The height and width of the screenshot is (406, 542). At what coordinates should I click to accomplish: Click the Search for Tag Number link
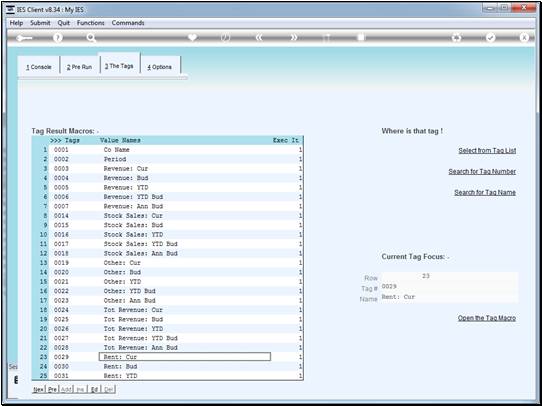coord(482,171)
